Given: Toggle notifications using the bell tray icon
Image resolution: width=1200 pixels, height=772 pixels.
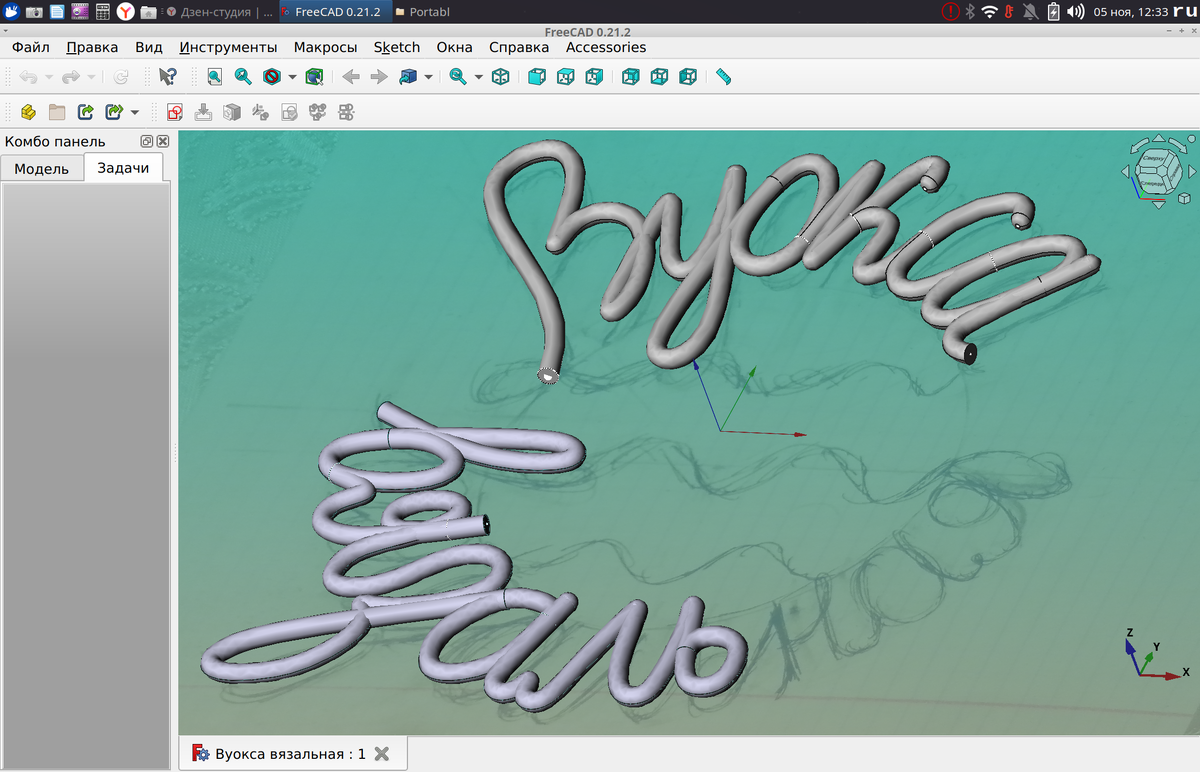Looking at the screenshot, I should [1030, 12].
